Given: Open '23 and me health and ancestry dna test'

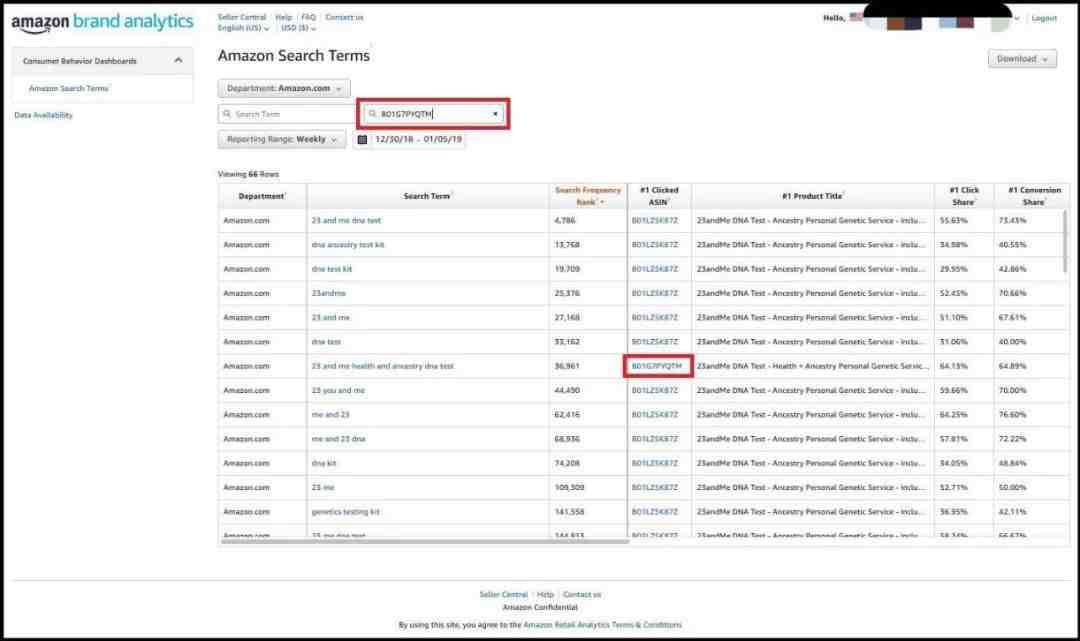Looking at the screenshot, I should point(382,366).
